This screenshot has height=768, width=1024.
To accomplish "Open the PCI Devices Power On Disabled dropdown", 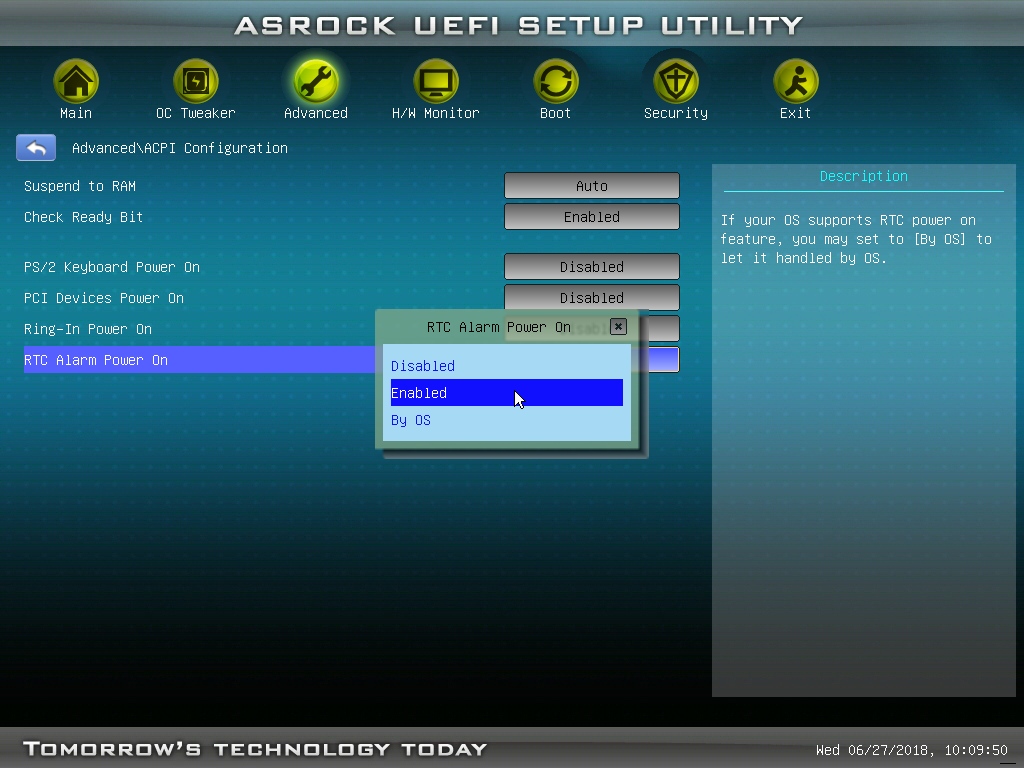I will pyautogui.click(x=592, y=297).
